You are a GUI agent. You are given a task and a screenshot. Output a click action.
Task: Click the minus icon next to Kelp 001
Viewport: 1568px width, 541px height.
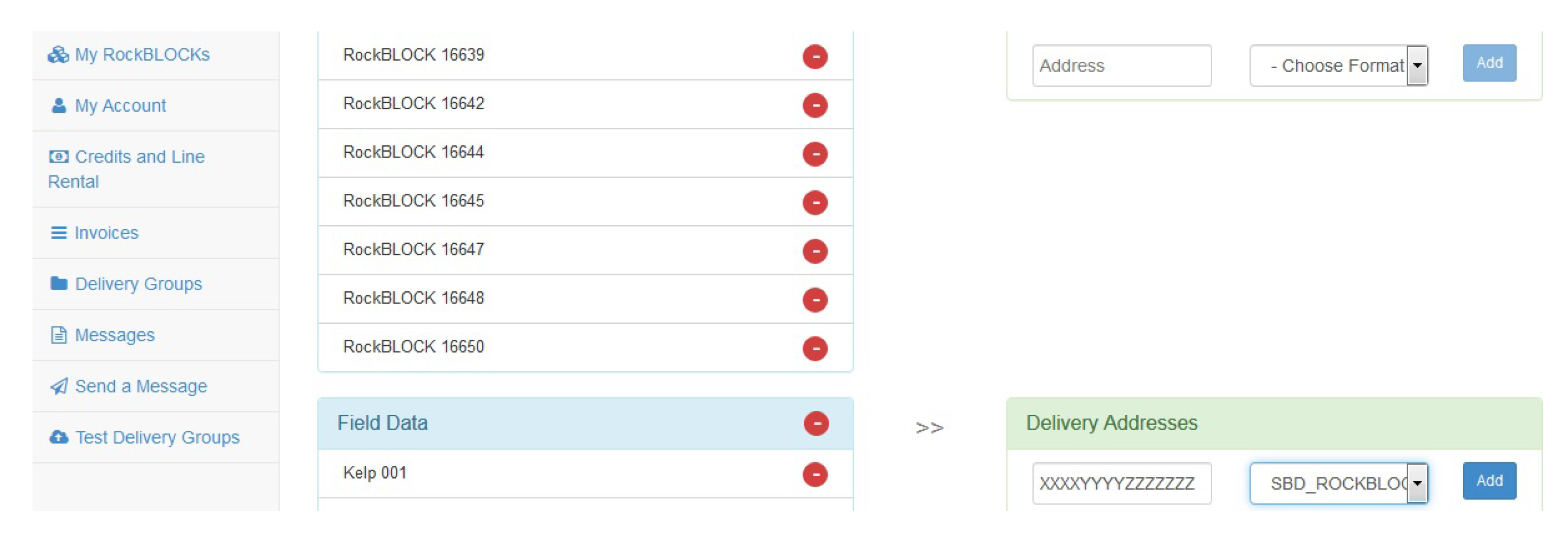pyautogui.click(x=814, y=474)
